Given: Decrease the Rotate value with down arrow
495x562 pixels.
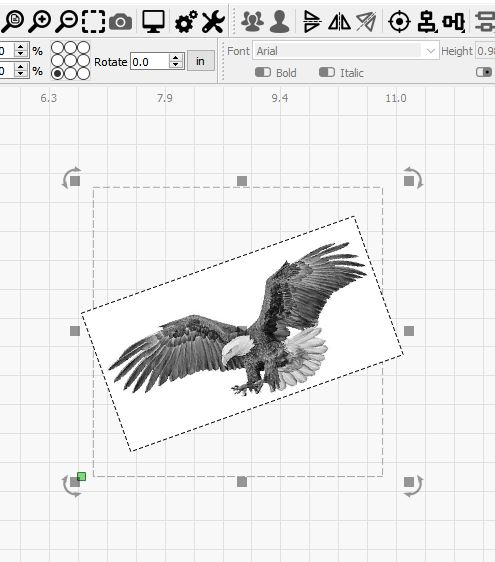Looking at the screenshot, I should (x=176, y=65).
